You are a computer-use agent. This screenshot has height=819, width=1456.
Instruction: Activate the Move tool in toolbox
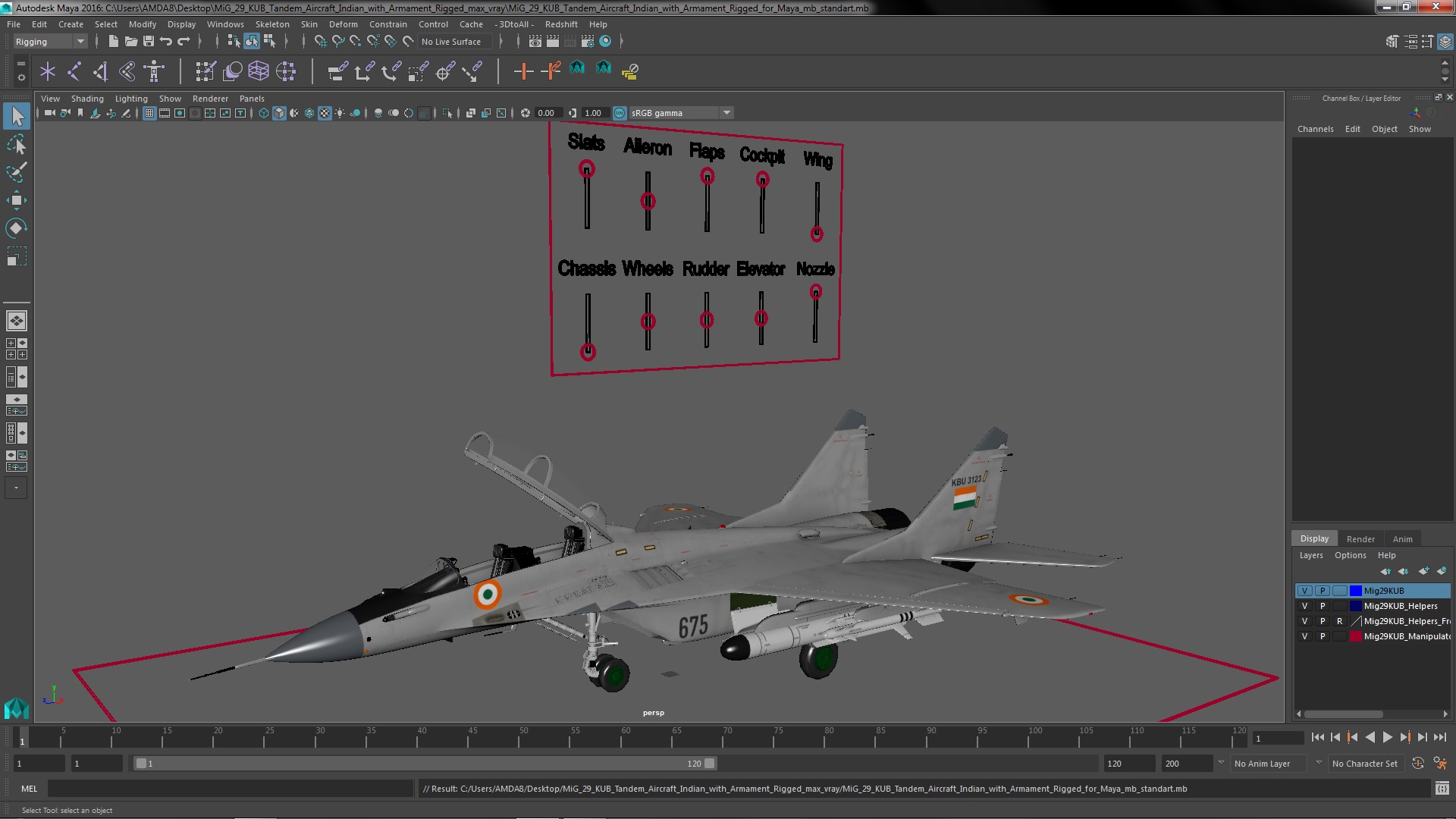(x=17, y=200)
